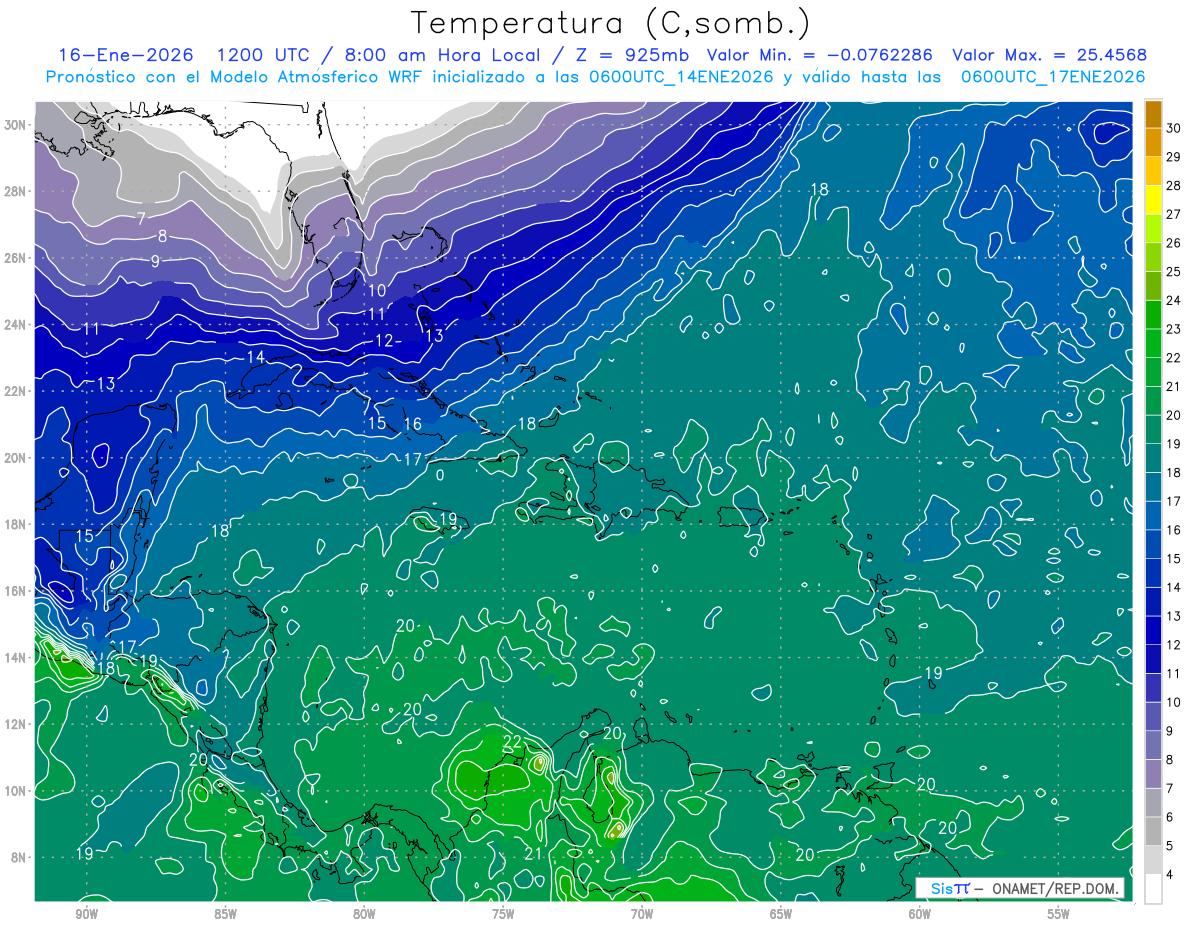This screenshot has height=927, width=1200.
Task: Click the "22" contour label on the map
Action: [512, 742]
